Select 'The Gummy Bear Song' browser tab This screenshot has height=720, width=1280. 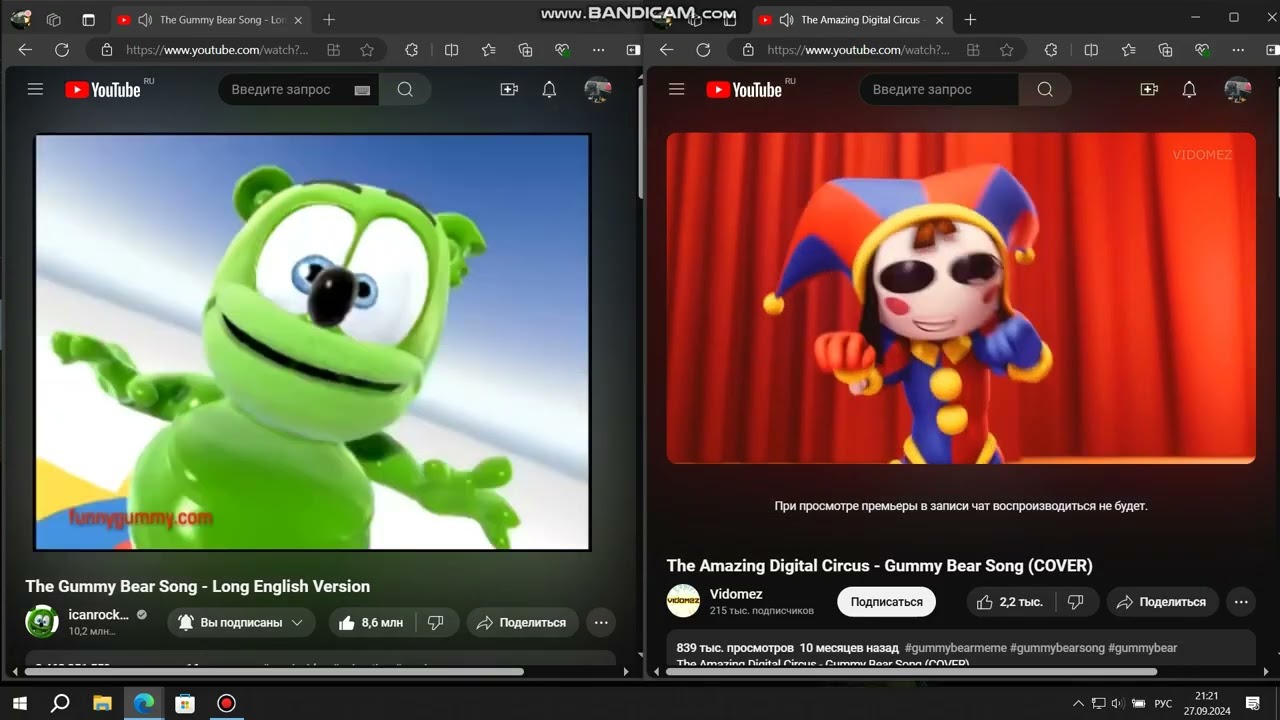(x=210, y=20)
